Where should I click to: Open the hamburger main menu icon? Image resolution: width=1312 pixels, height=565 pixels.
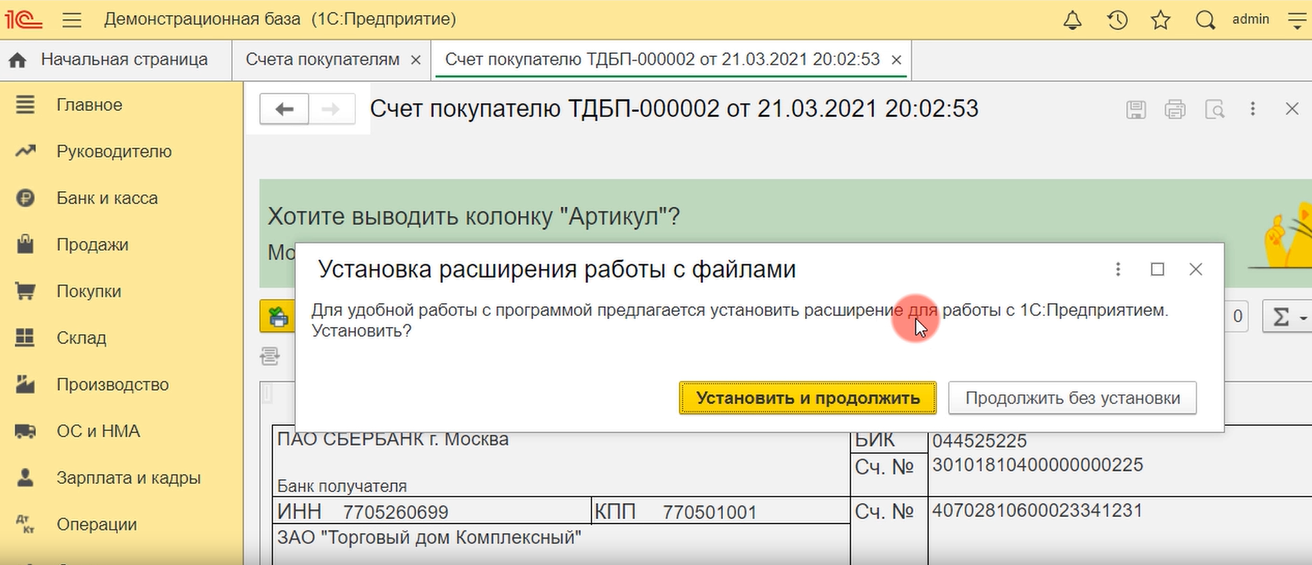pos(71,20)
